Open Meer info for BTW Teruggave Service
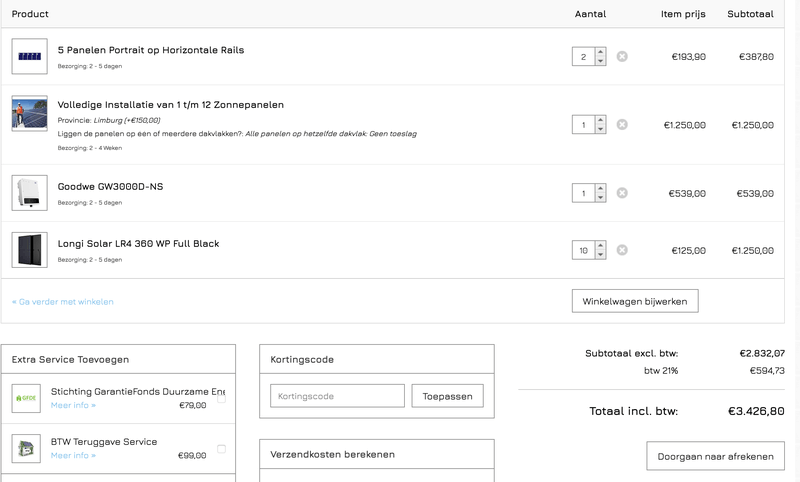The width and height of the screenshot is (800, 482). [x=73, y=455]
